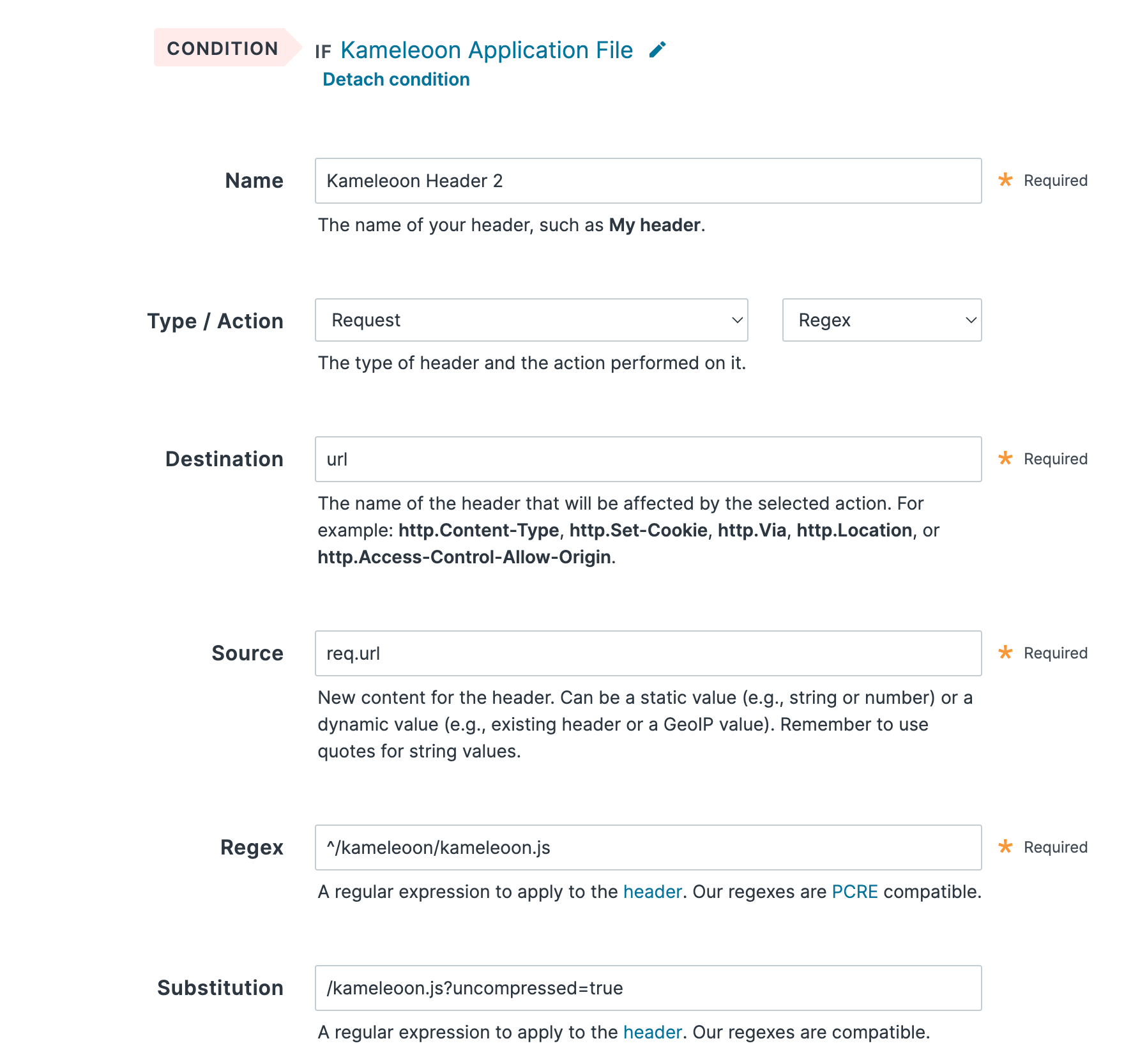Focus the Destination field containing url
The height and width of the screenshot is (1064, 1124).
648,459
